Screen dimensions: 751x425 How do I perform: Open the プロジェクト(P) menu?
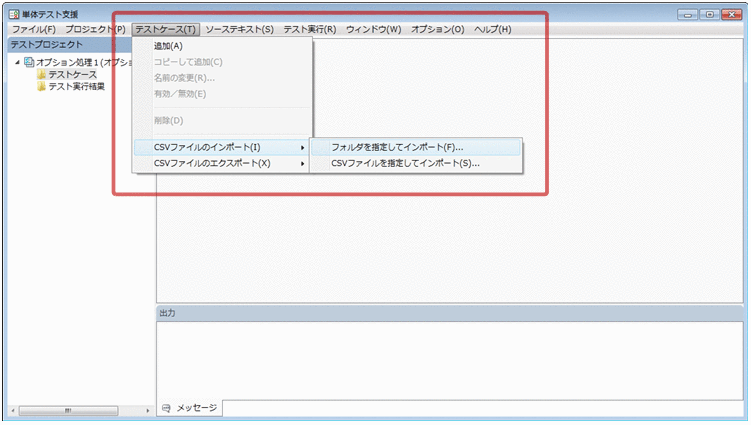pos(95,29)
